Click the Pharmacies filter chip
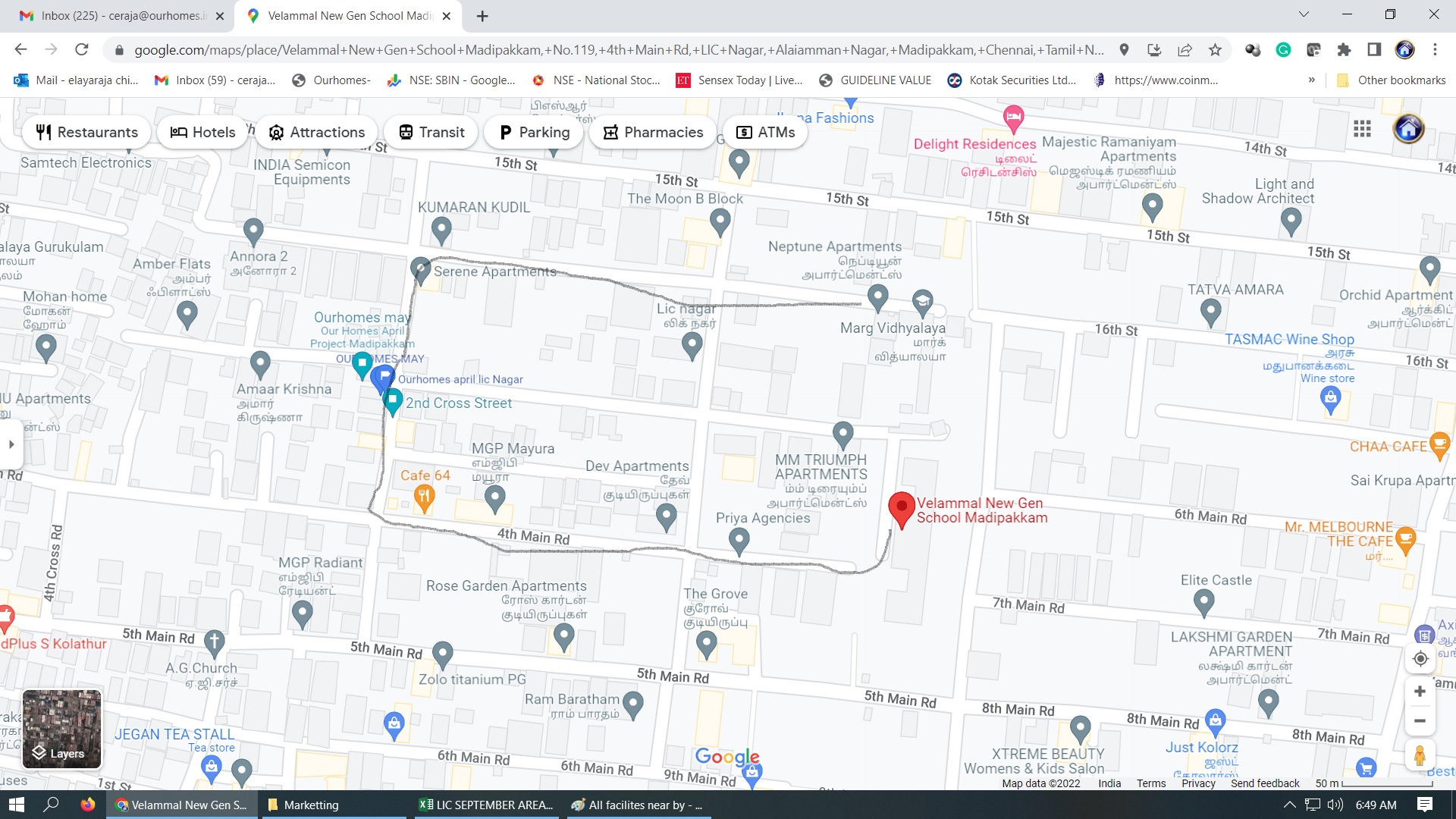 coord(653,132)
